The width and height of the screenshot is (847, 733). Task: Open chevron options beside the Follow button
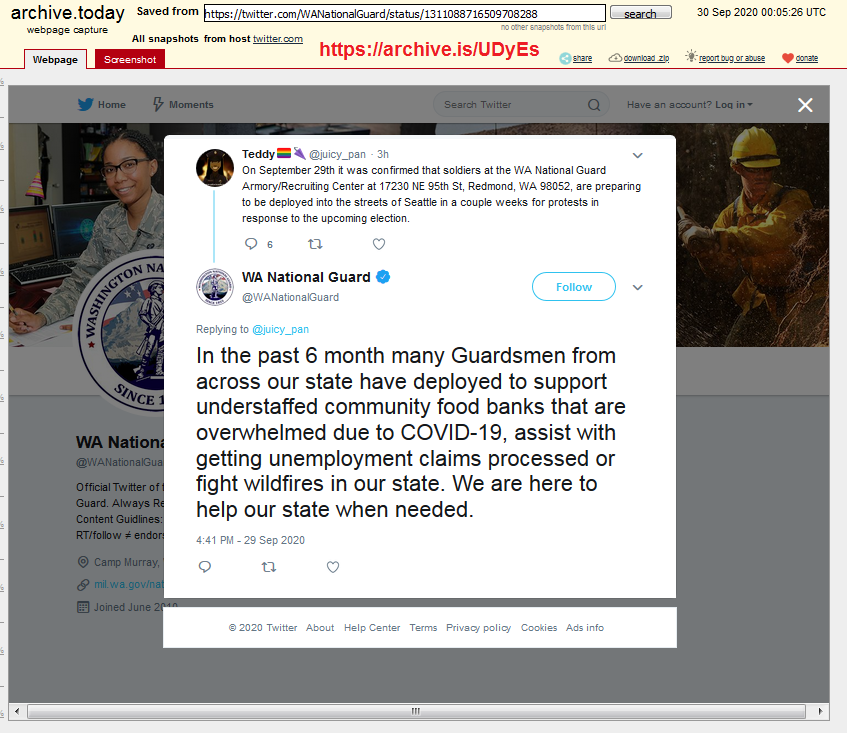click(637, 287)
